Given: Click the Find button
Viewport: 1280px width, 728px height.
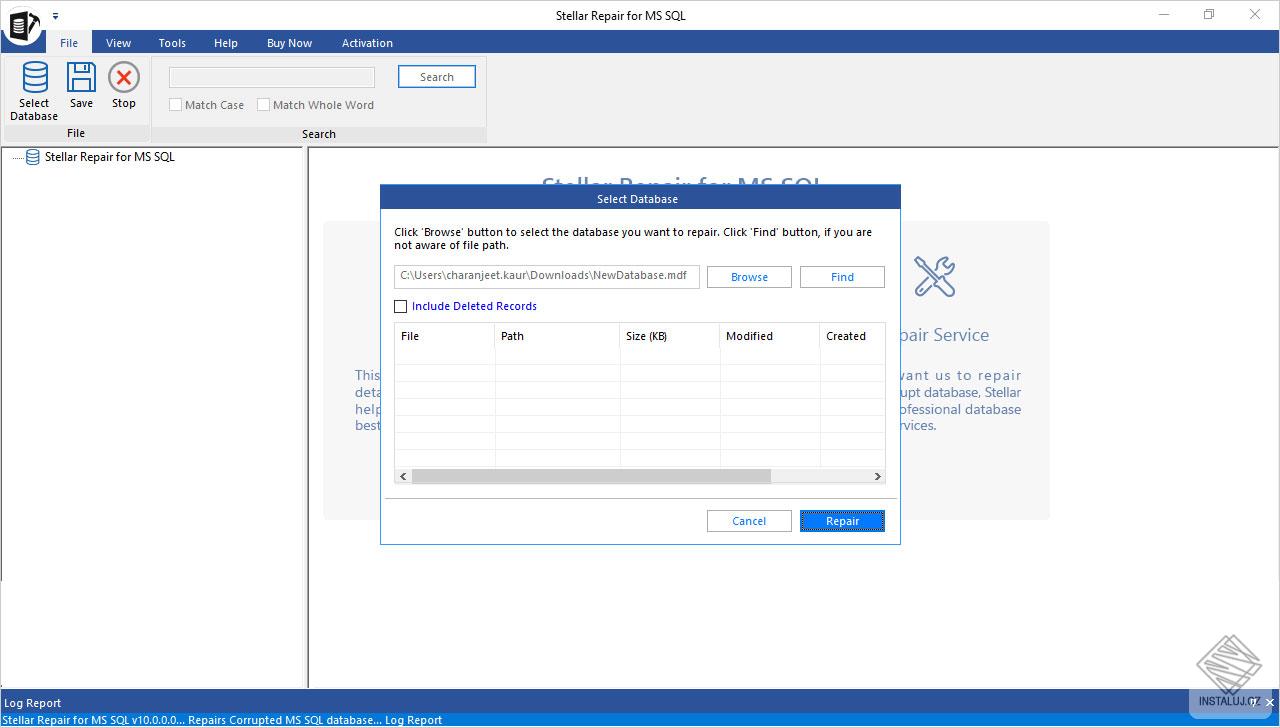Looking at the screenshot, I should tap(842, 277).
